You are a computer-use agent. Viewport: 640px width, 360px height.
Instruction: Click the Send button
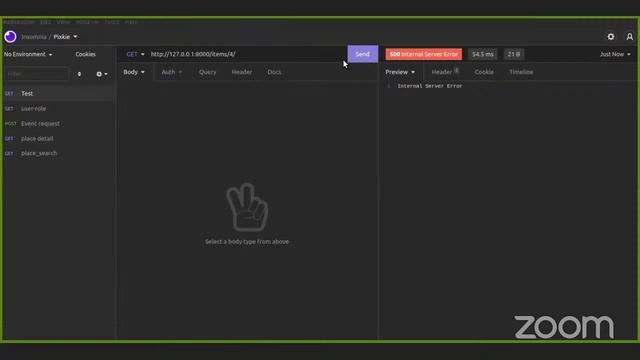pyautogui.click(x=362, y=54)
